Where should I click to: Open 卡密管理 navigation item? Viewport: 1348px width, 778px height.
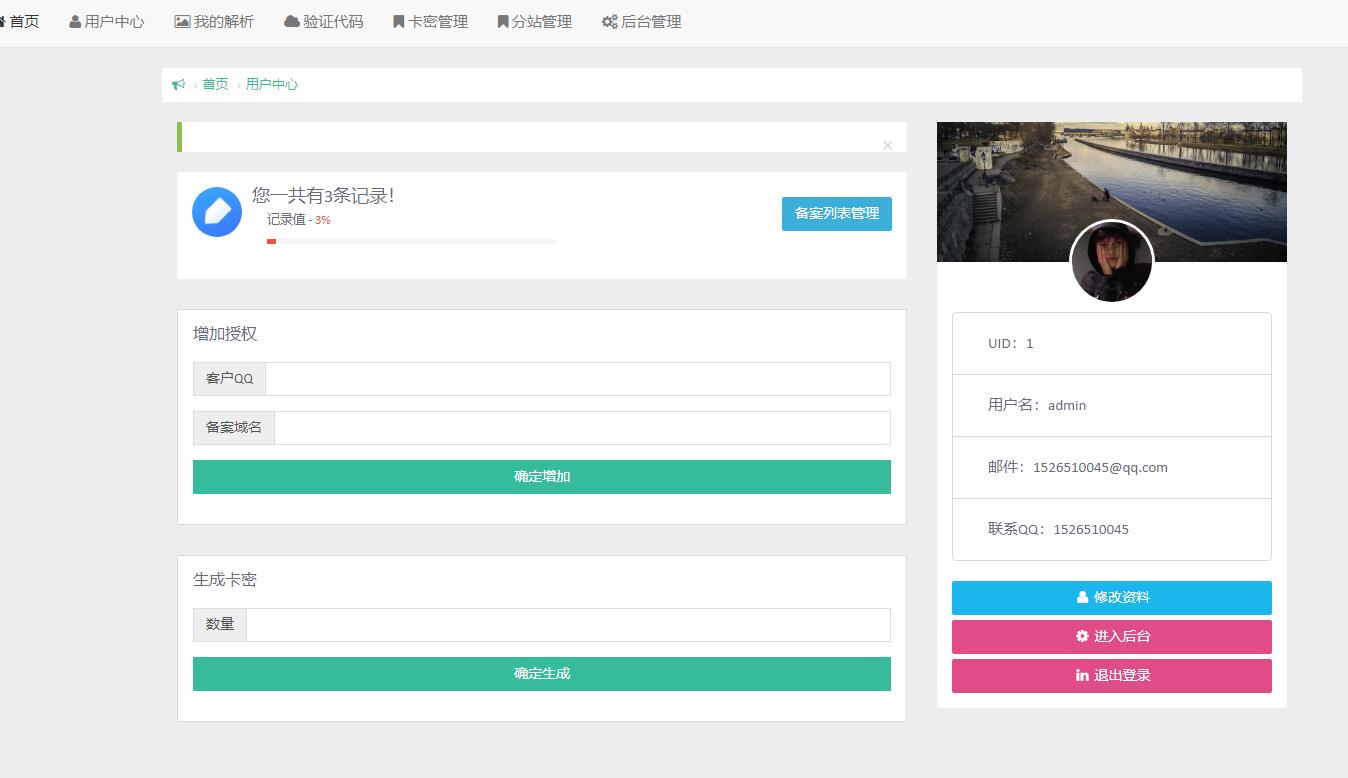click(430, 22)
